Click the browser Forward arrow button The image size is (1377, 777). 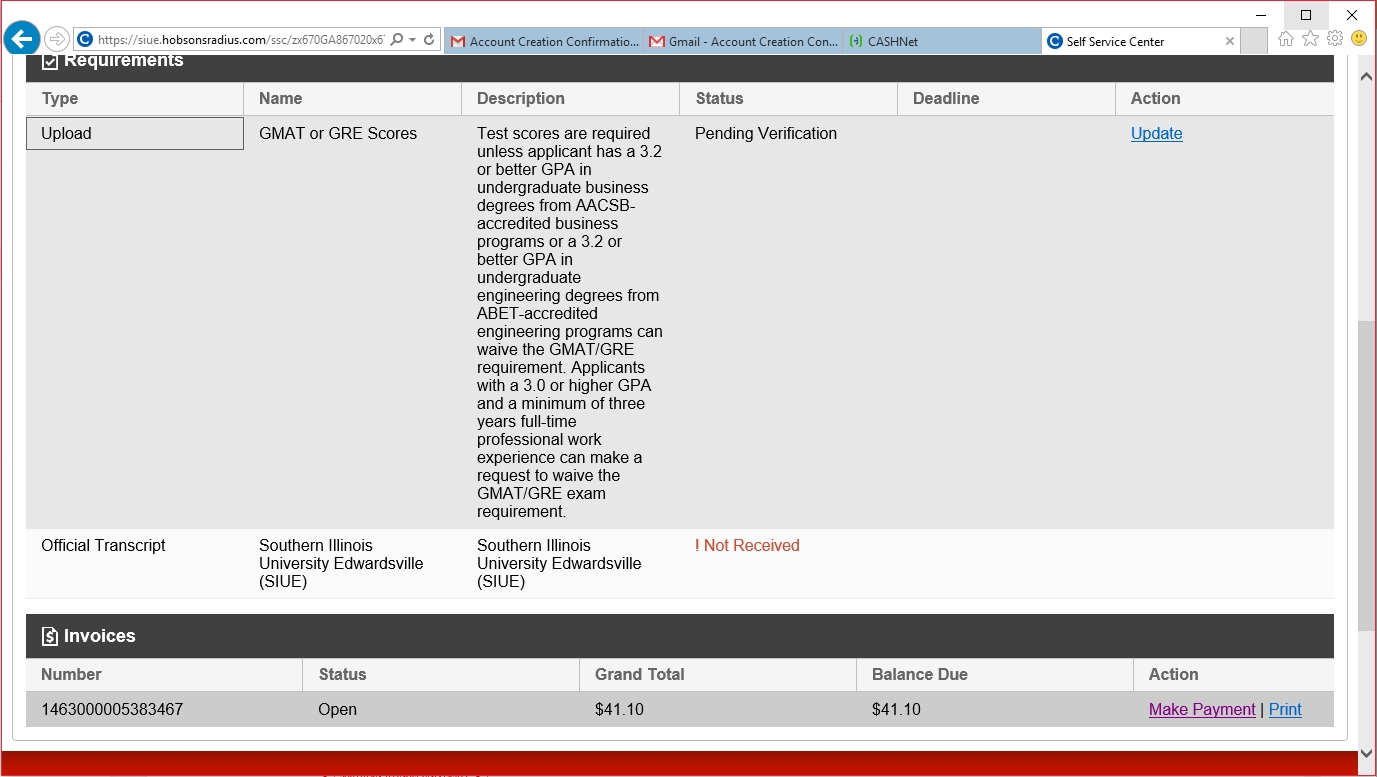point(57,40)
